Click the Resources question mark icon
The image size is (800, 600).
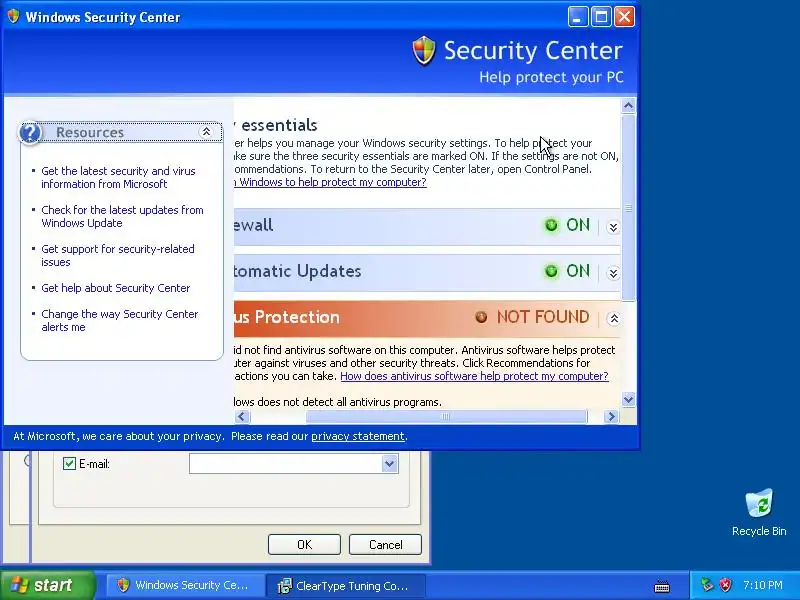pos(30,133)
